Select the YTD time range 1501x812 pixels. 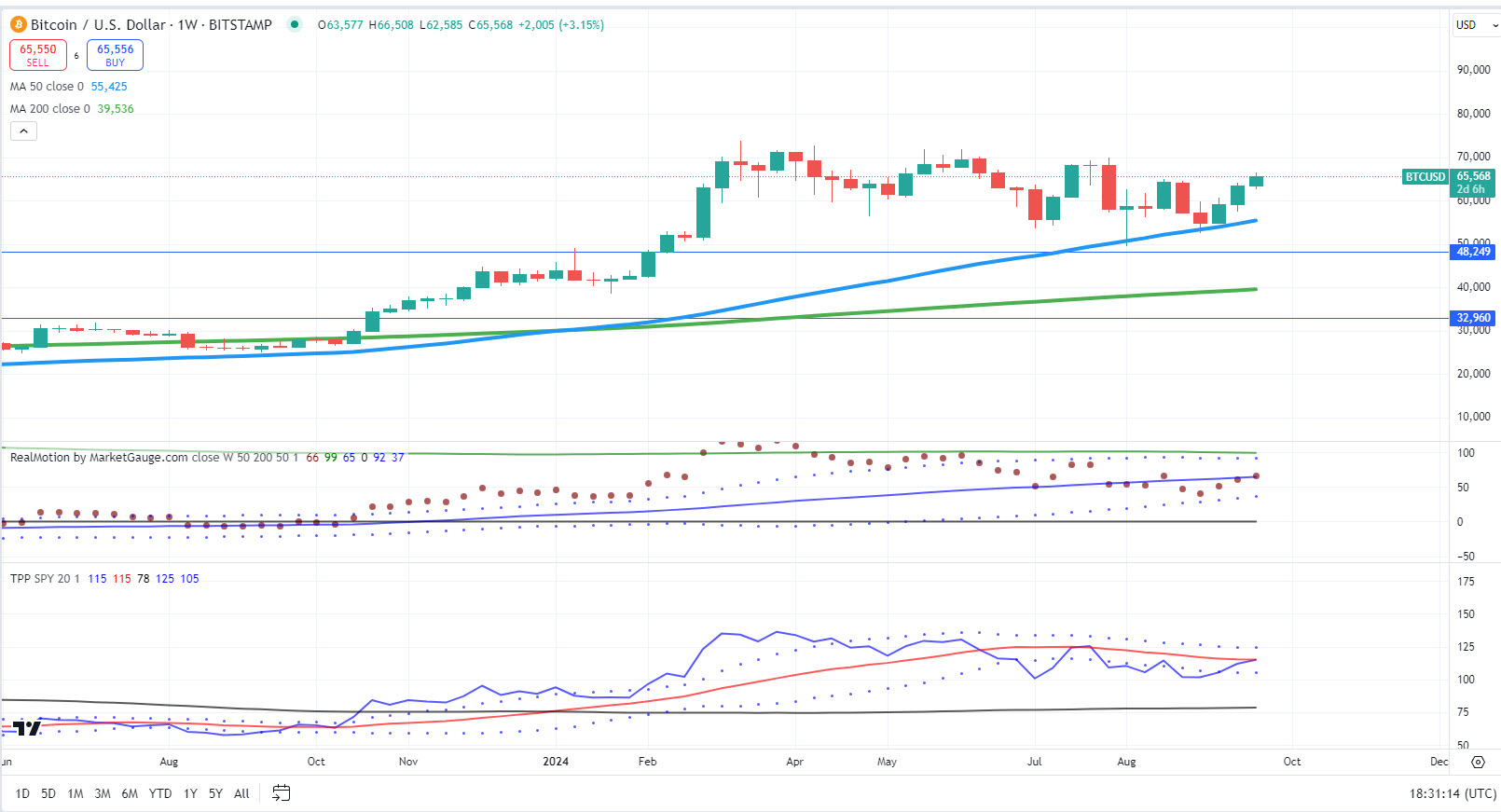[160, 793]
